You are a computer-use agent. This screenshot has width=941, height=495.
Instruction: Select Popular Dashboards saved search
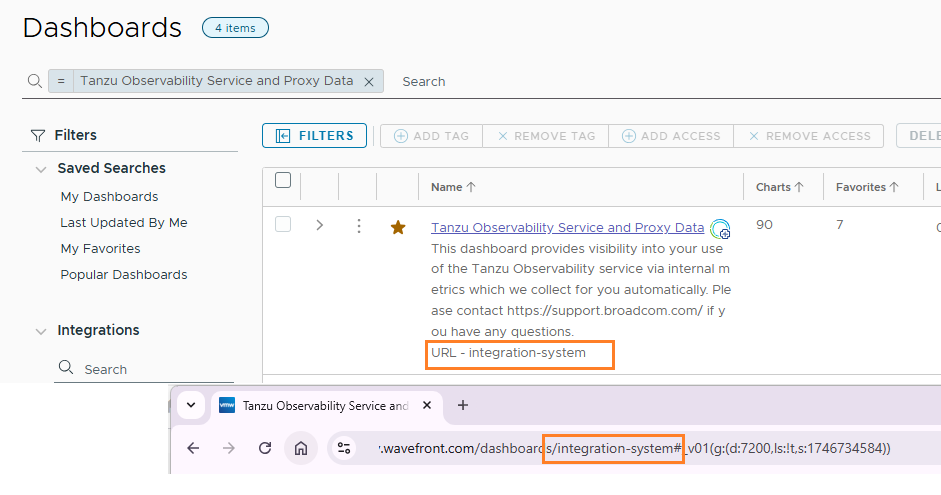coord(123,275)
